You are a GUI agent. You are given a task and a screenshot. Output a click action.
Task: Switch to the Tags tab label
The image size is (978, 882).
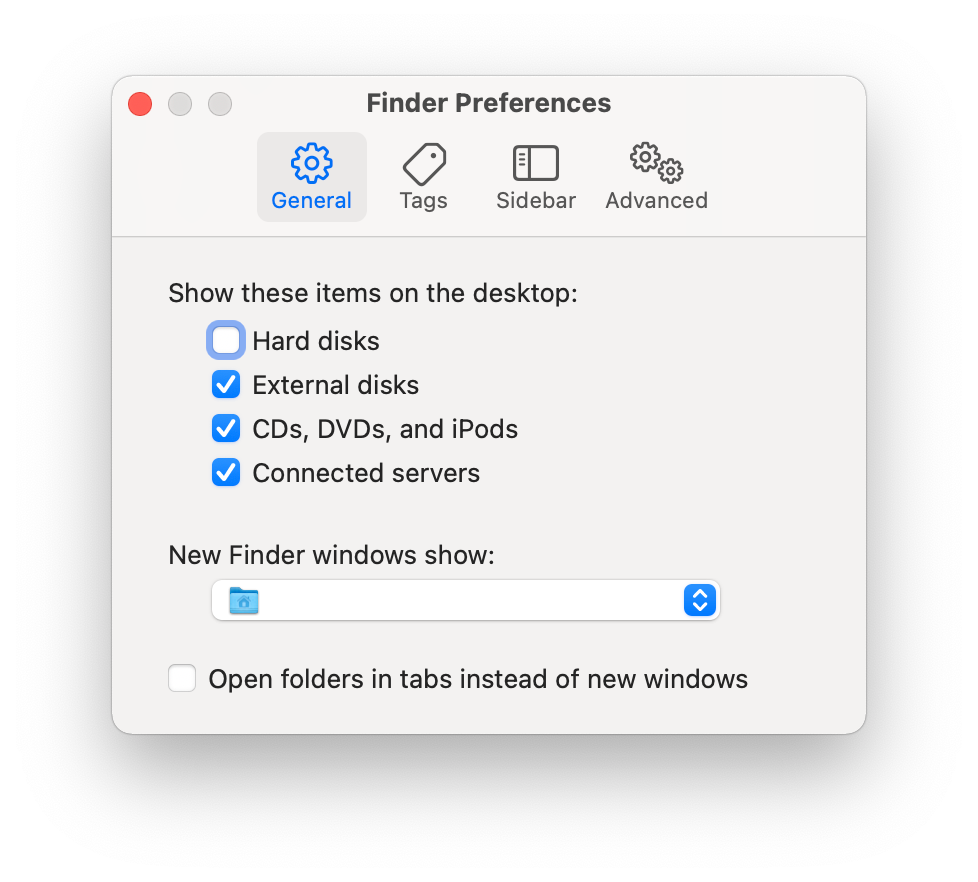[424, 201]
